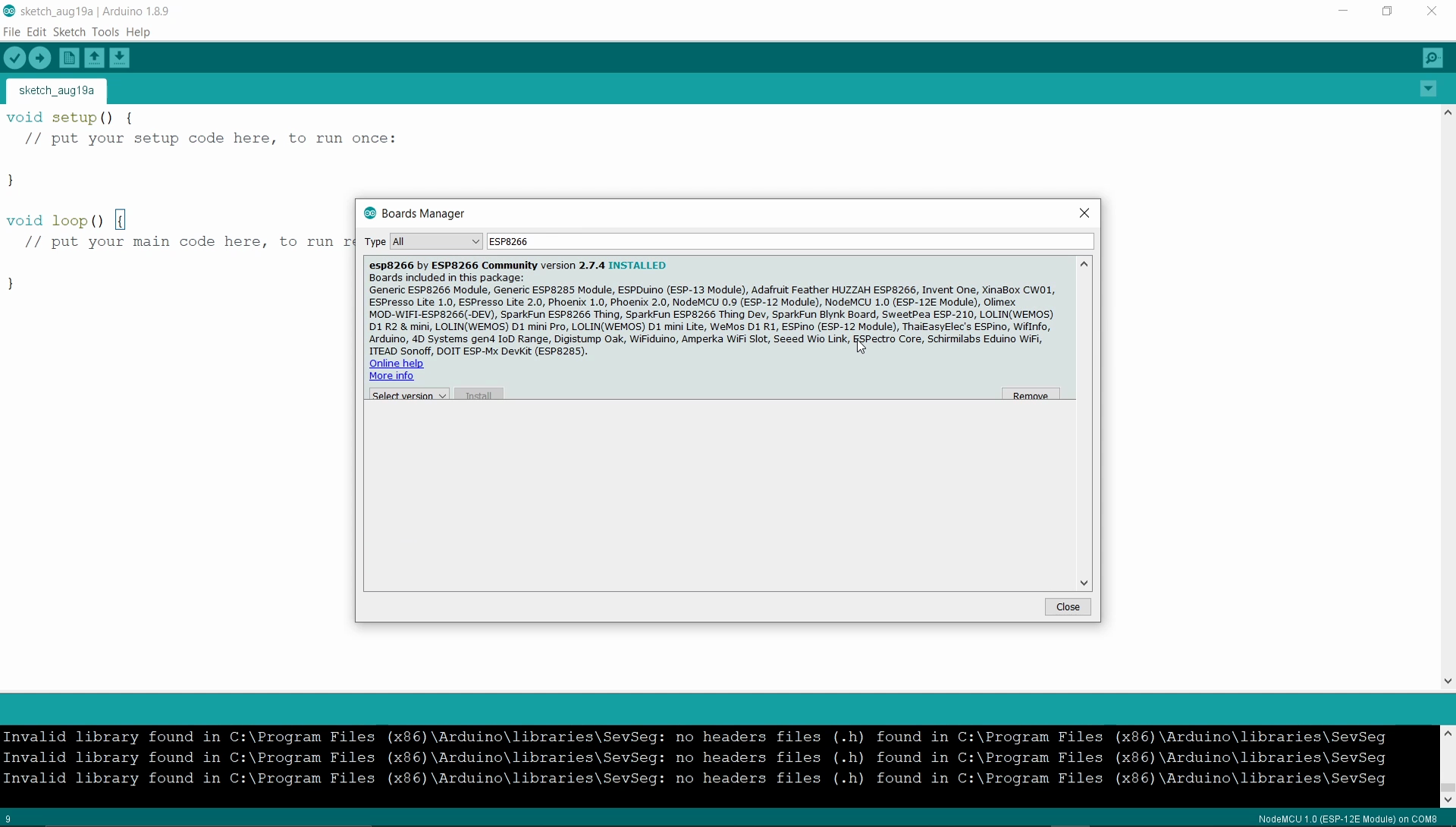The width and height of the screenshot is (1456, 827).
Task: Click the Boards Manager logo icon
Action: coord(370,213)
